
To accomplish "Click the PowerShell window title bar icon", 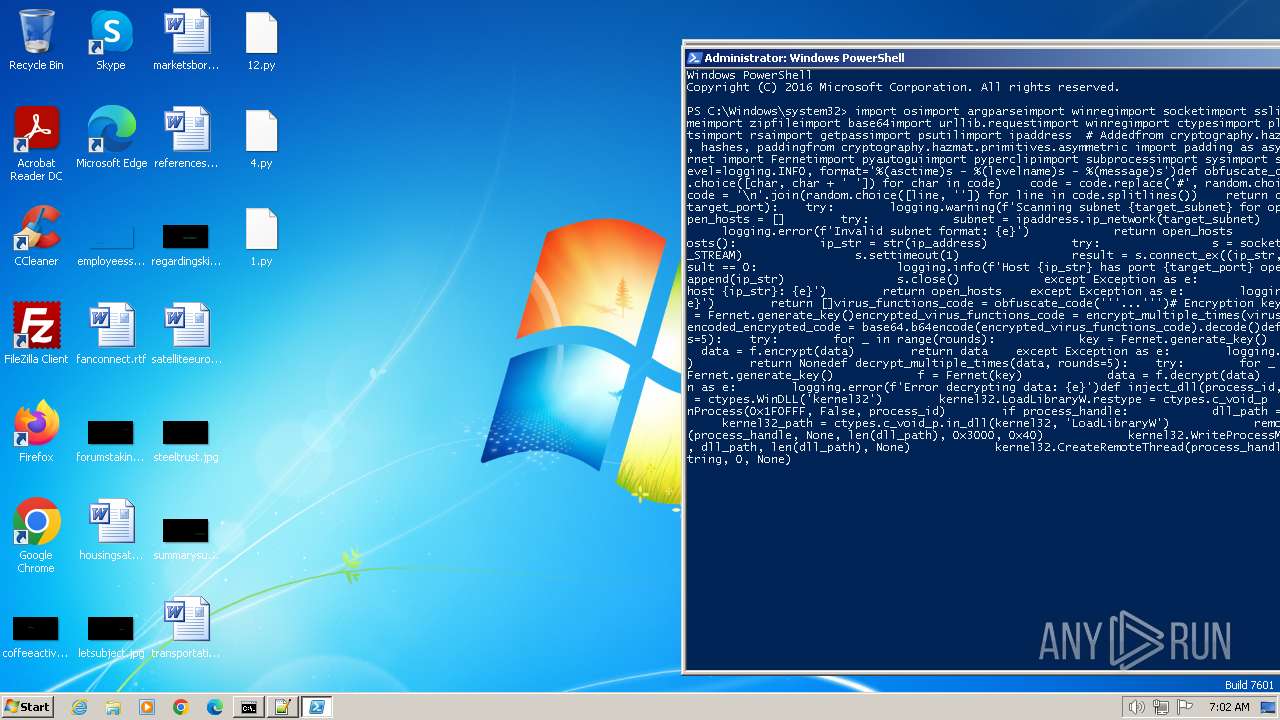I will click(695, 58).
